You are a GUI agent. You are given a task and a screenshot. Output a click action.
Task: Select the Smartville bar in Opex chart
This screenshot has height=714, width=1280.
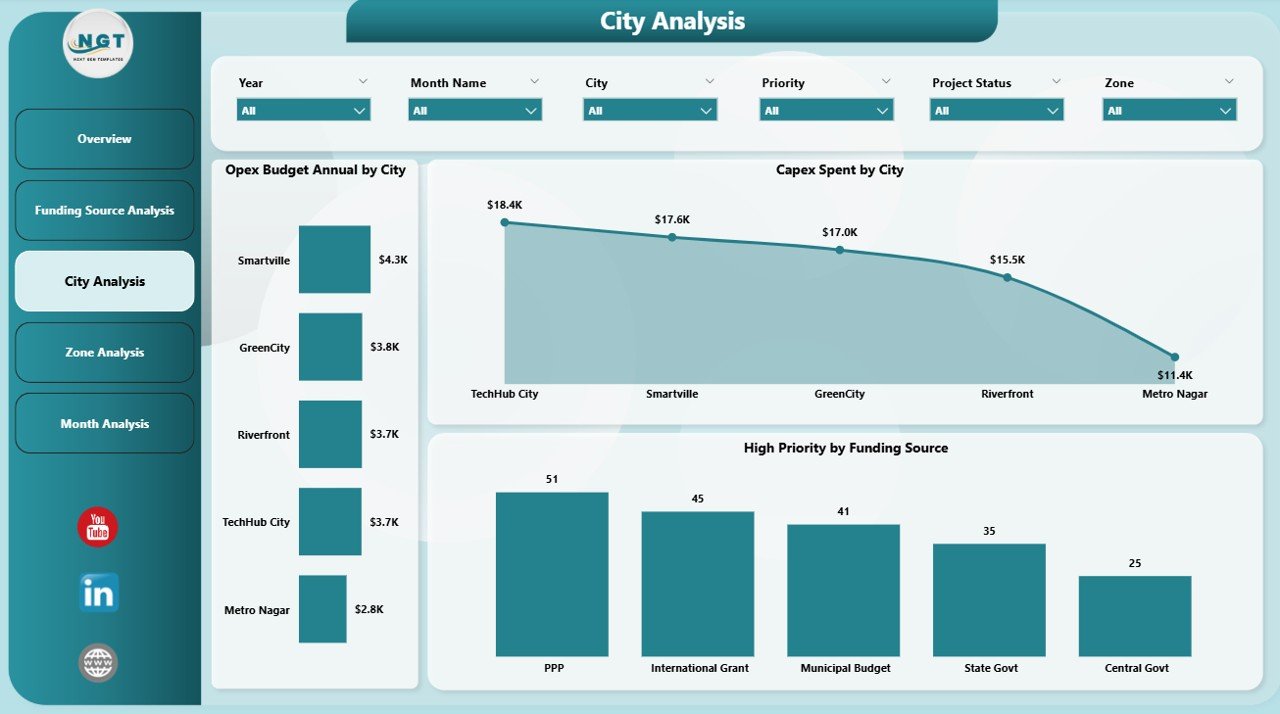point(334,259)
